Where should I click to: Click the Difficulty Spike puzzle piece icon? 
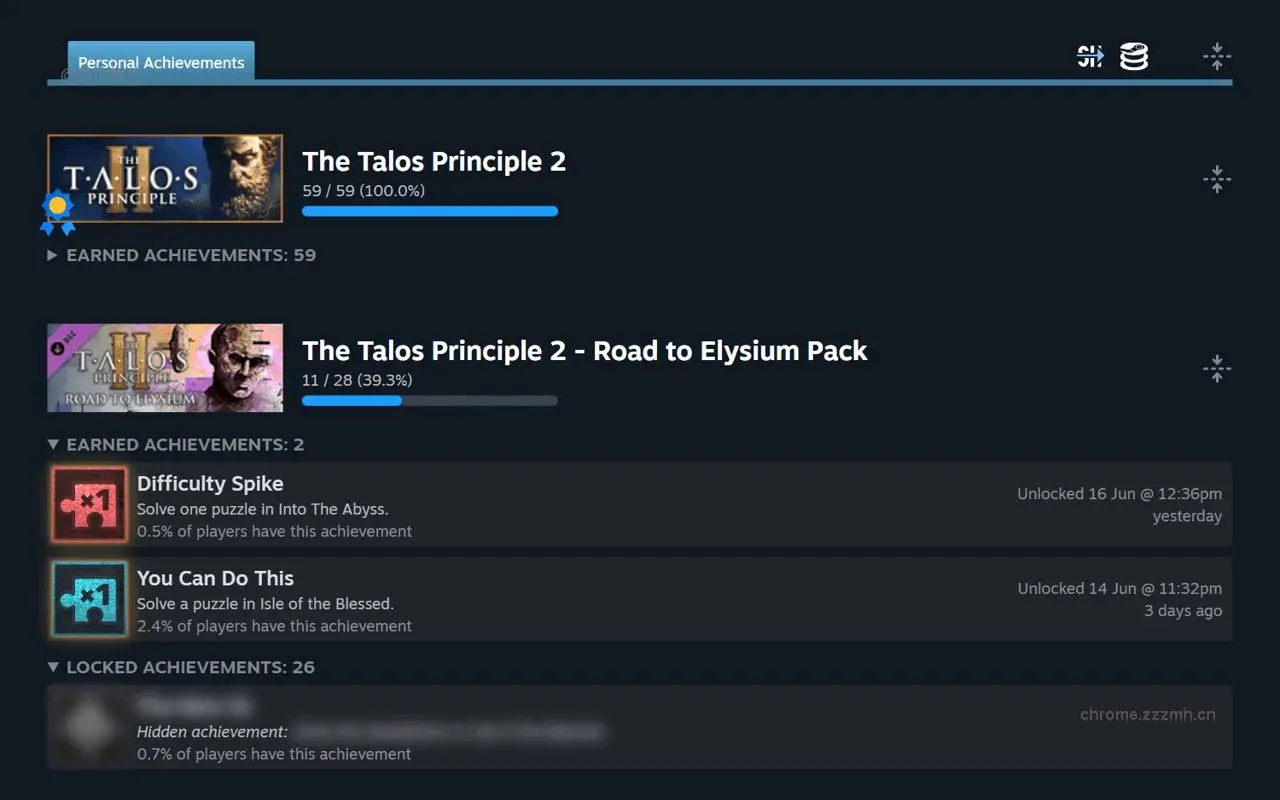tap(89, 503)
